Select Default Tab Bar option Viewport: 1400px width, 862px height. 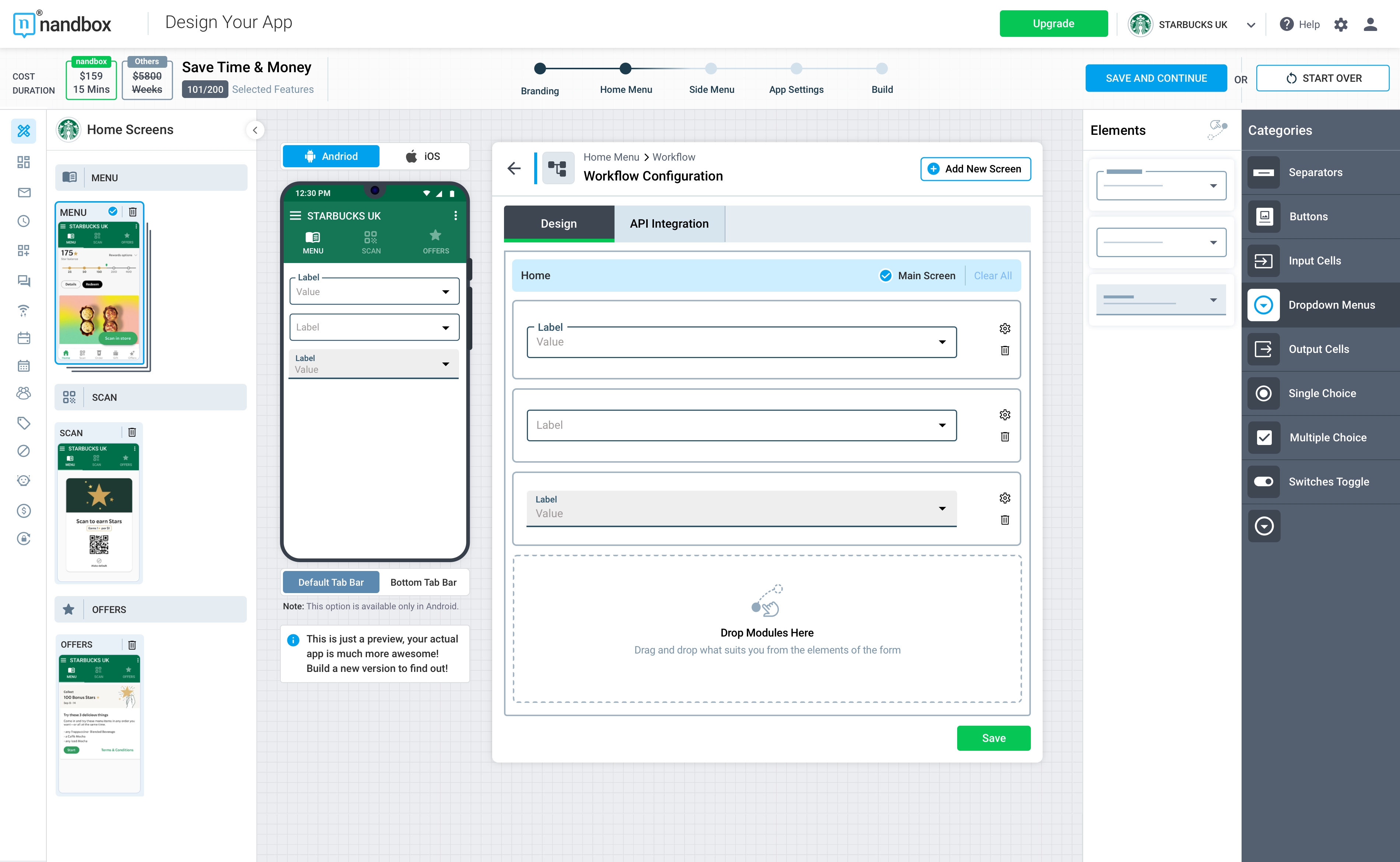click(x=331, y=582)
